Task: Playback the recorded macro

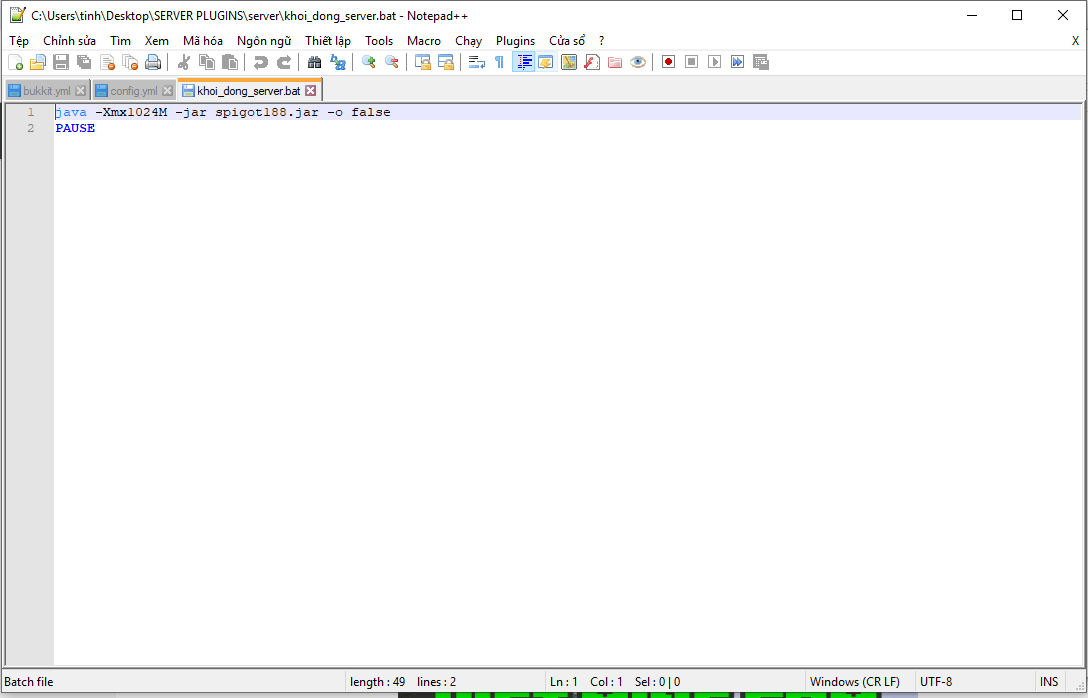Action: click(x=714, y=61)
